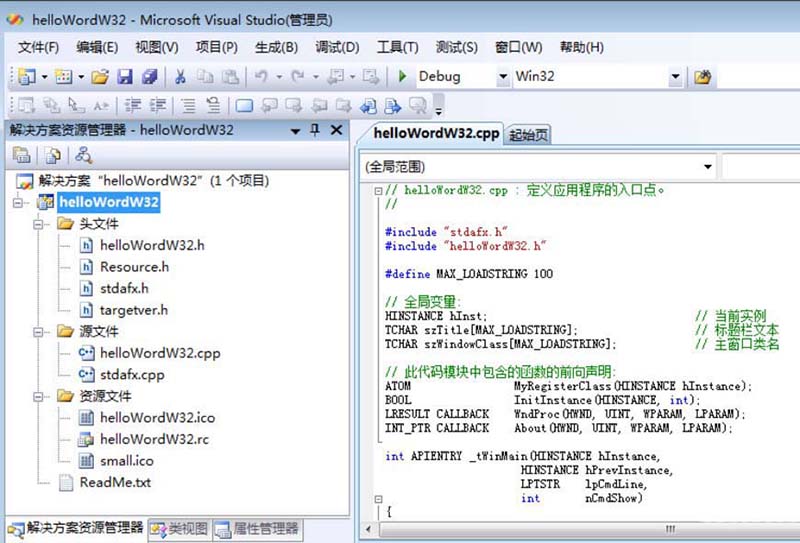The image size is (800, 543).
Task: Switch to the 属性管理器 bottom tab
Action: pyautogui.click(x=258, y=529)
